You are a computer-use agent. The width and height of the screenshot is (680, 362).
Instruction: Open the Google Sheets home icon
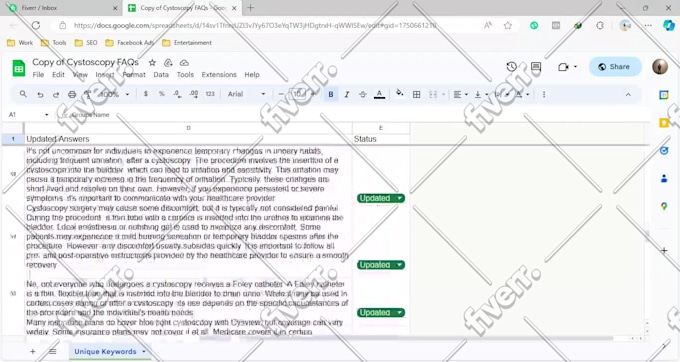tap(19, 68)
